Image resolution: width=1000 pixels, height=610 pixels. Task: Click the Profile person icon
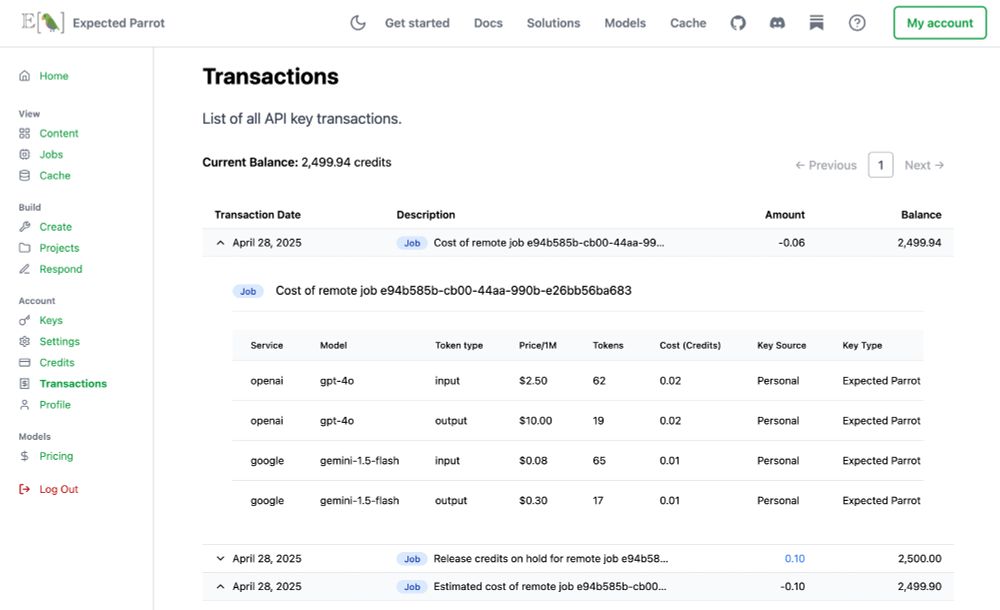click(x=24, y=405)
